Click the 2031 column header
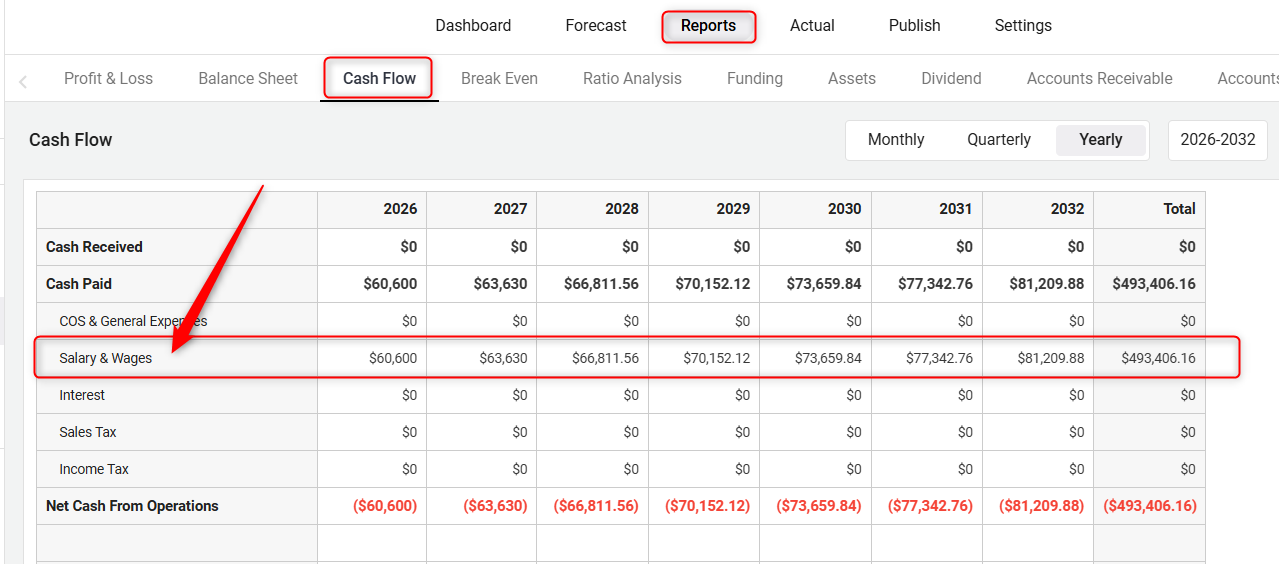 tap(927, 209)
